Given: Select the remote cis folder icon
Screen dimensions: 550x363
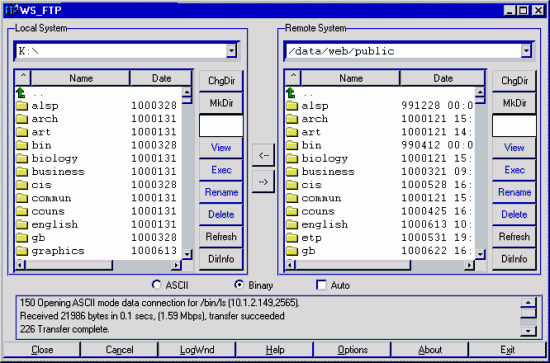Looking at the screenshot, I should 292,185.
